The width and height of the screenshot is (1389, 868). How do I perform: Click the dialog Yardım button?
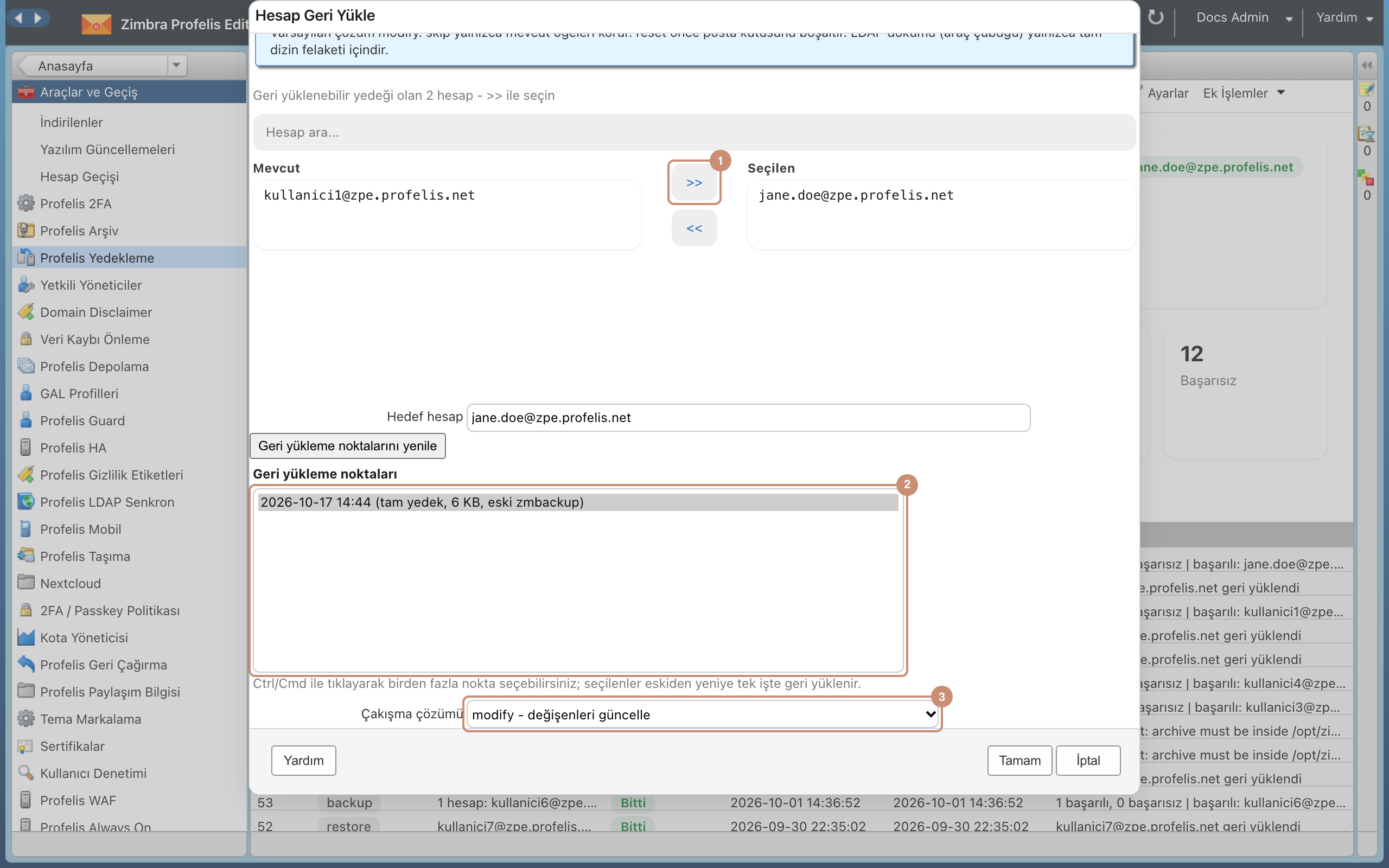pos(303,760)
